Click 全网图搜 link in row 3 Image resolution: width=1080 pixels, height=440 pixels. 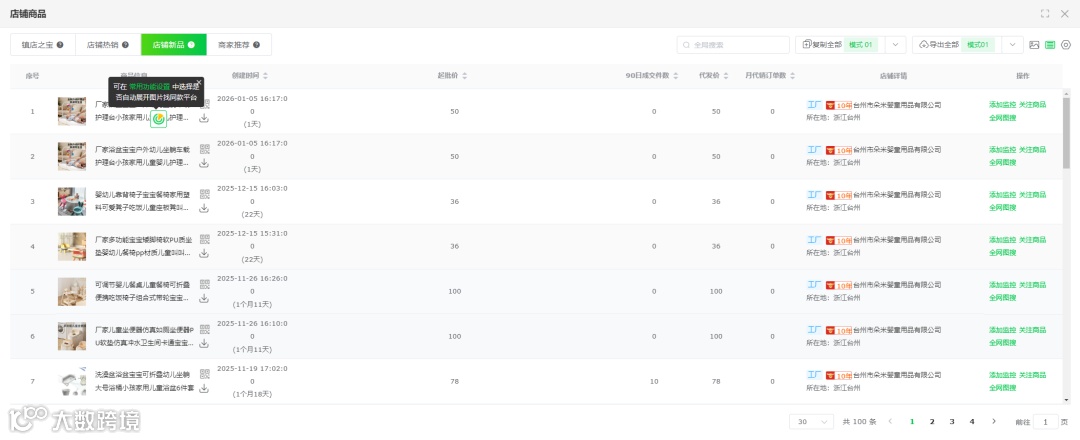tap(1002, 208)
